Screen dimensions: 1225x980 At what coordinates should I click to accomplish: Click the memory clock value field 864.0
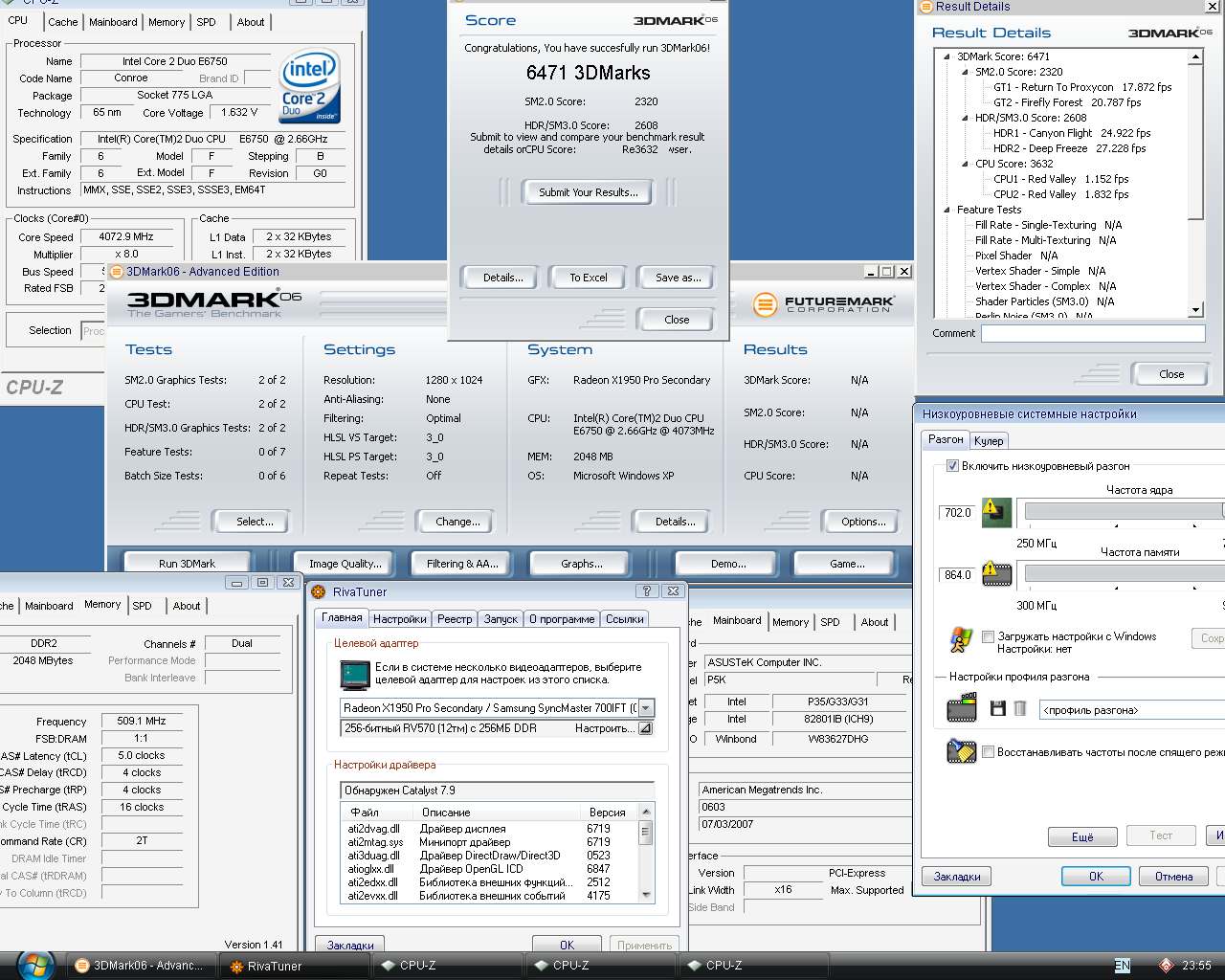957,575
